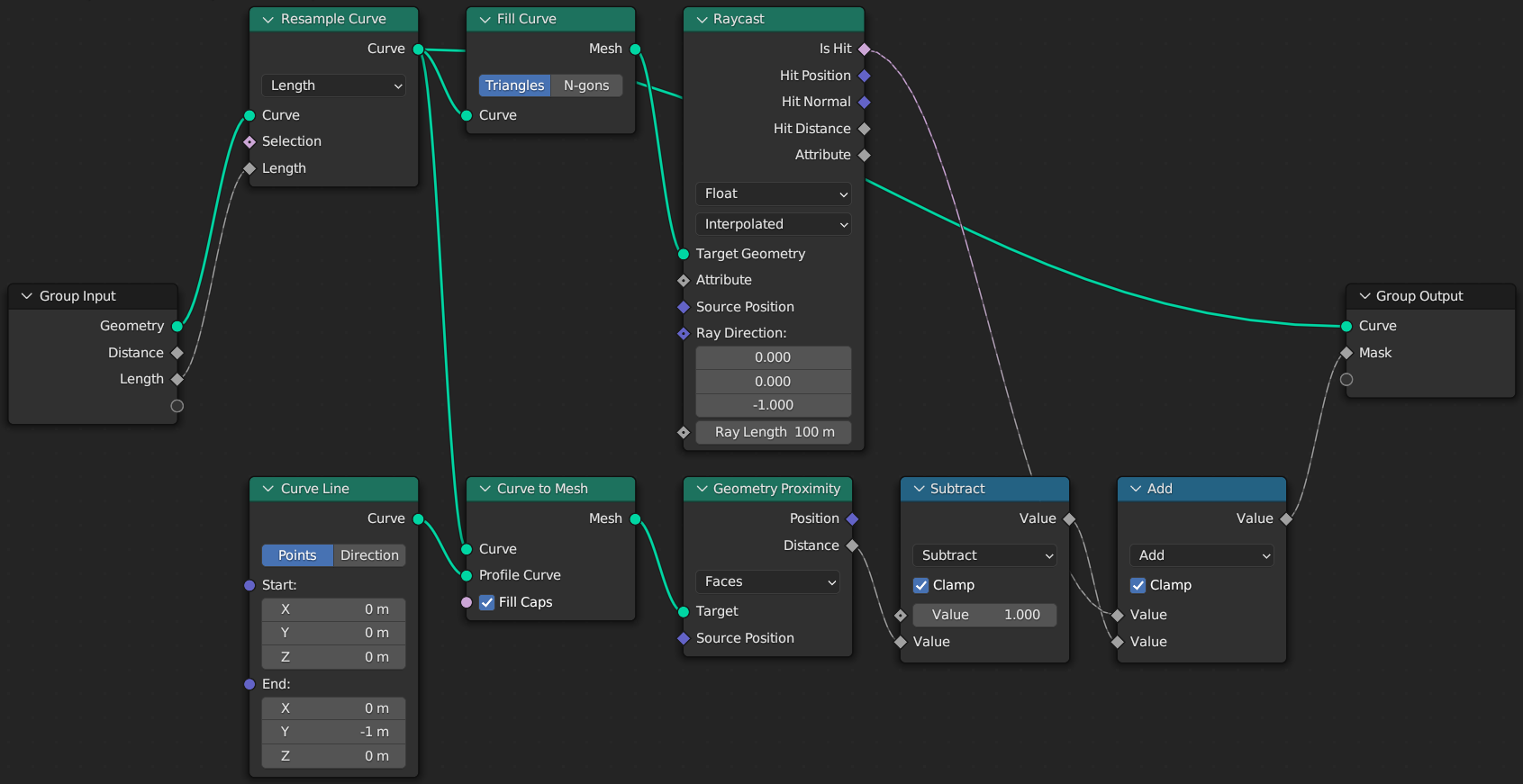The height and width of the screenshot is (784, 1523).
Task: Click End Z field in Curve Line
Action: pyautogui.click(x=333, y=756)
